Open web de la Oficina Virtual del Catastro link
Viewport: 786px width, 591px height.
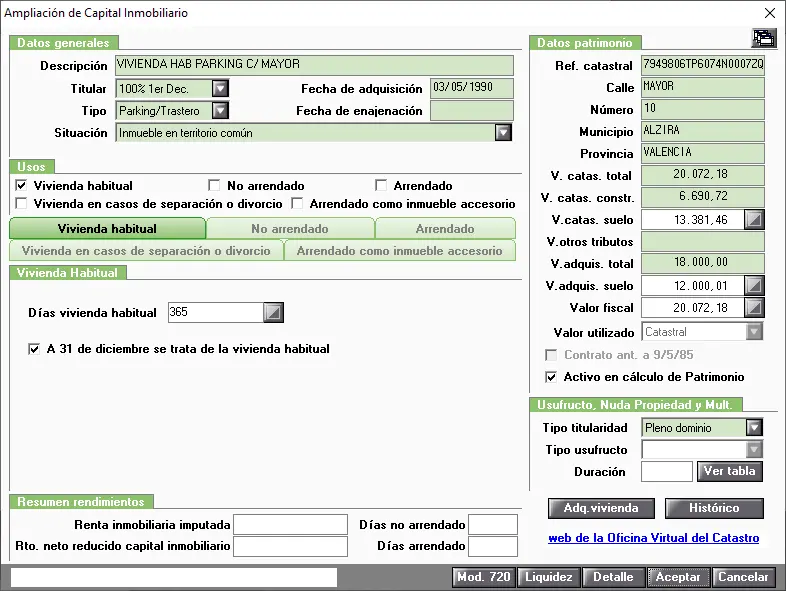point(654,538)
